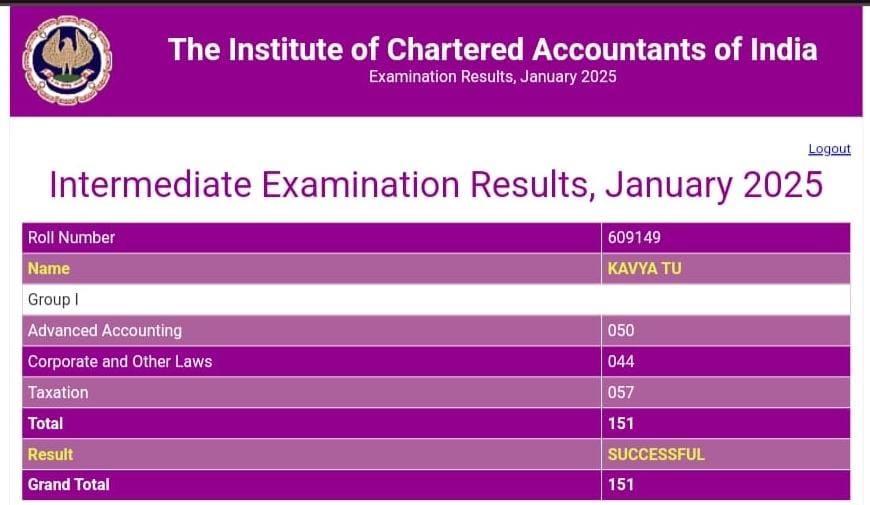Screen dimensions: 870x505
Task: Select roll number value 609149
Action: (x=634, y=238)
